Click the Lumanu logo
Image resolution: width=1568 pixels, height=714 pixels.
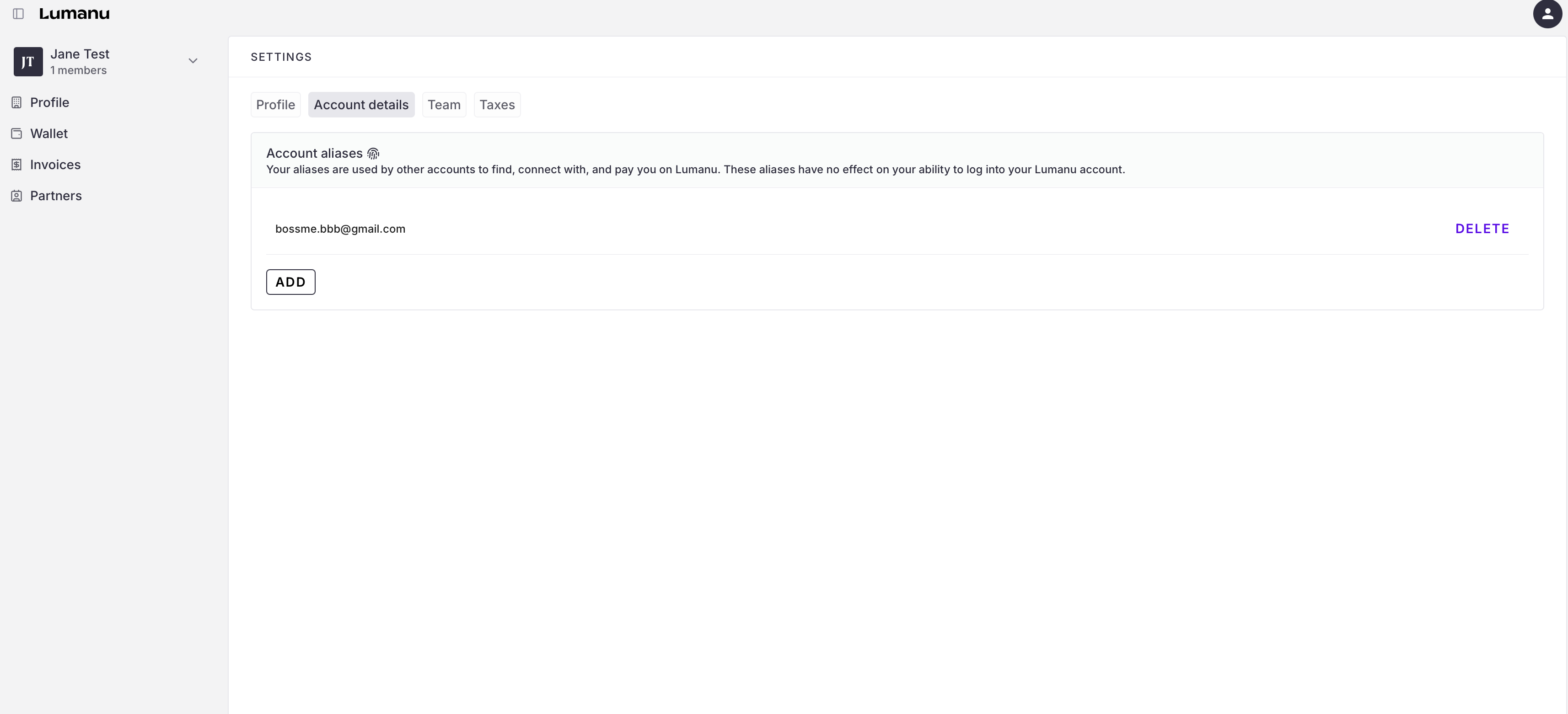74,13
